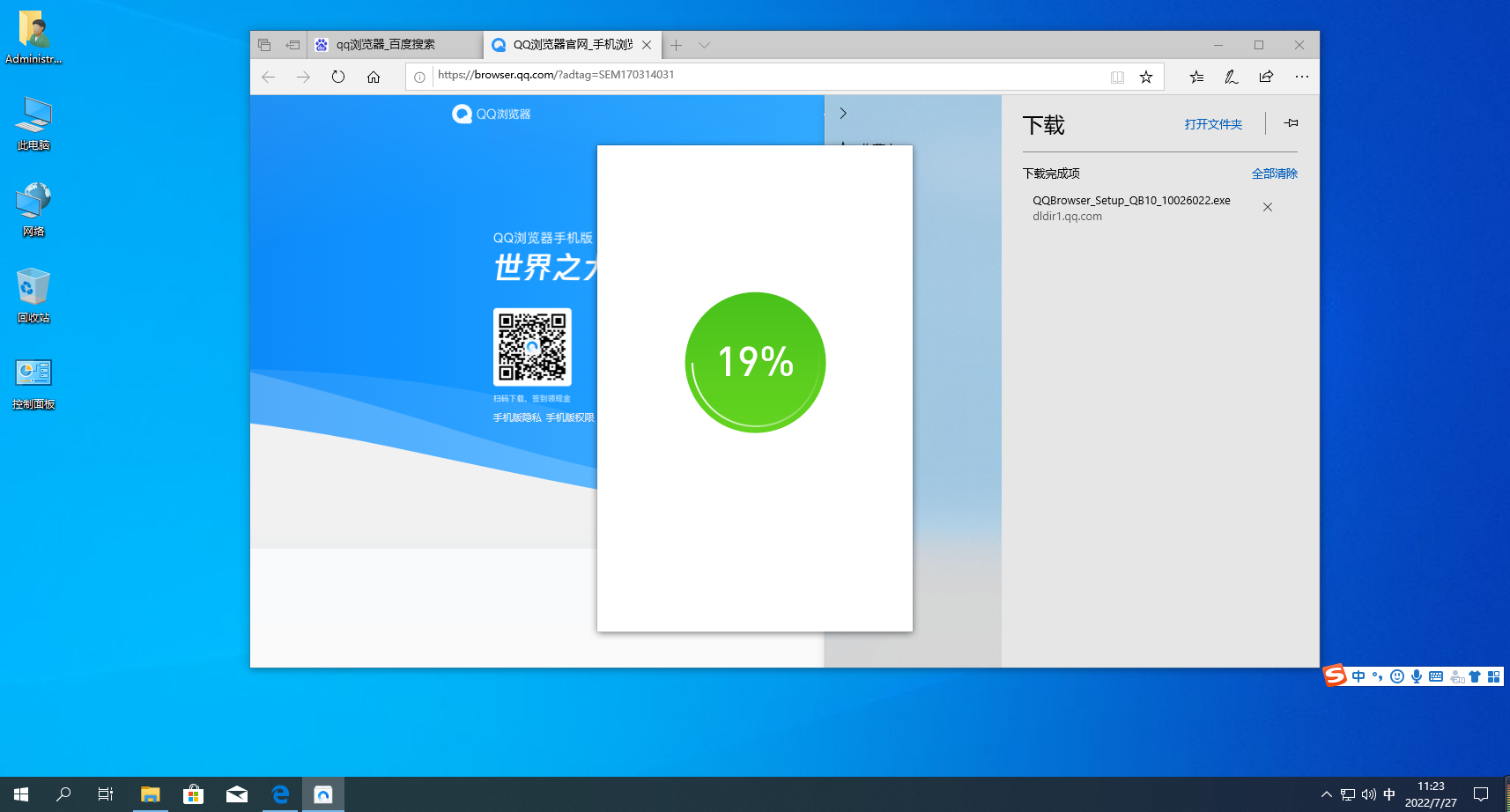Start Sogou voice input microphone
This screenshot has width=1510, height=812.
[1417, 676]
